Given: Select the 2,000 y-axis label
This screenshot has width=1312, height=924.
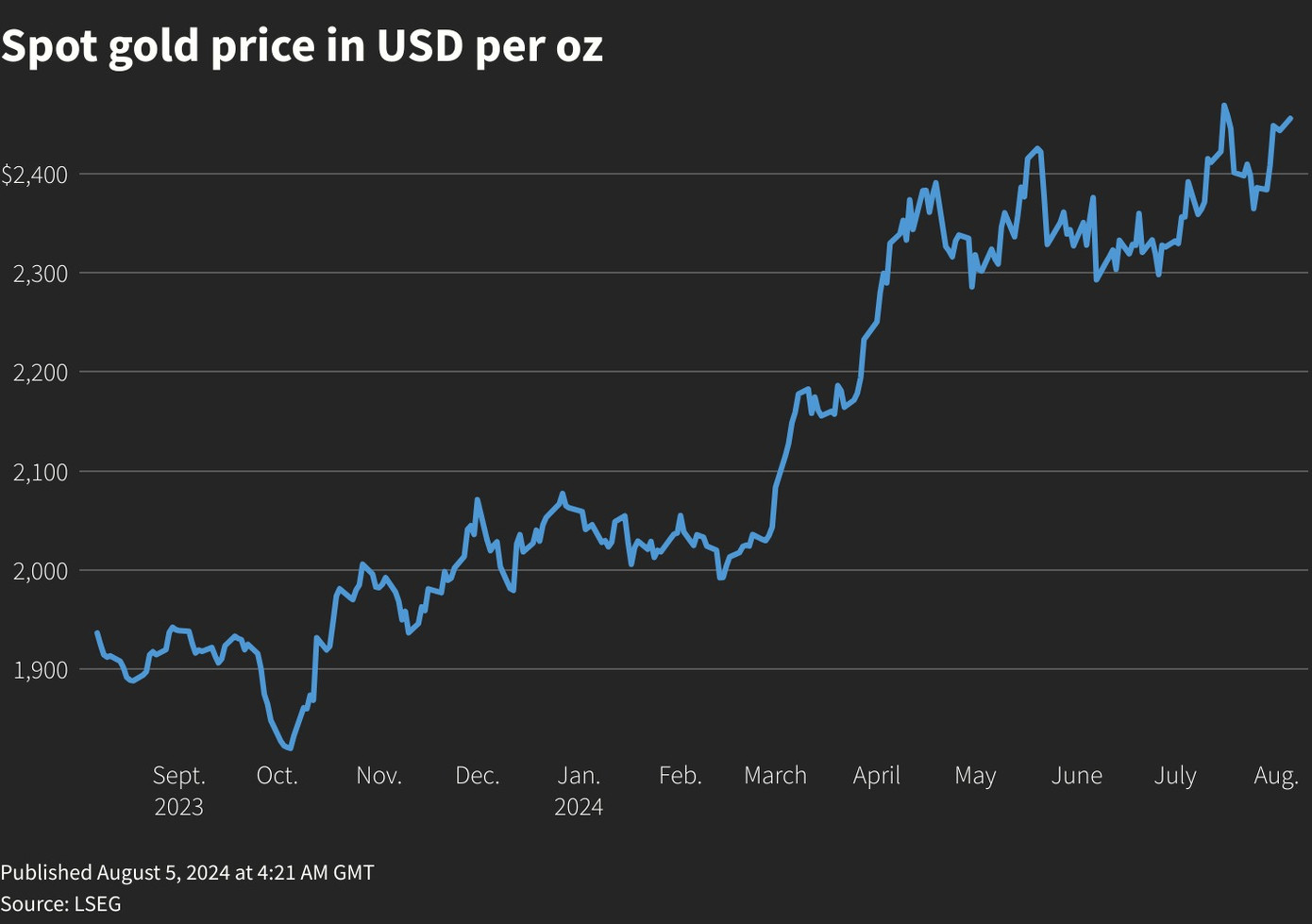Looking at the screenshot, I should point(40,571).
